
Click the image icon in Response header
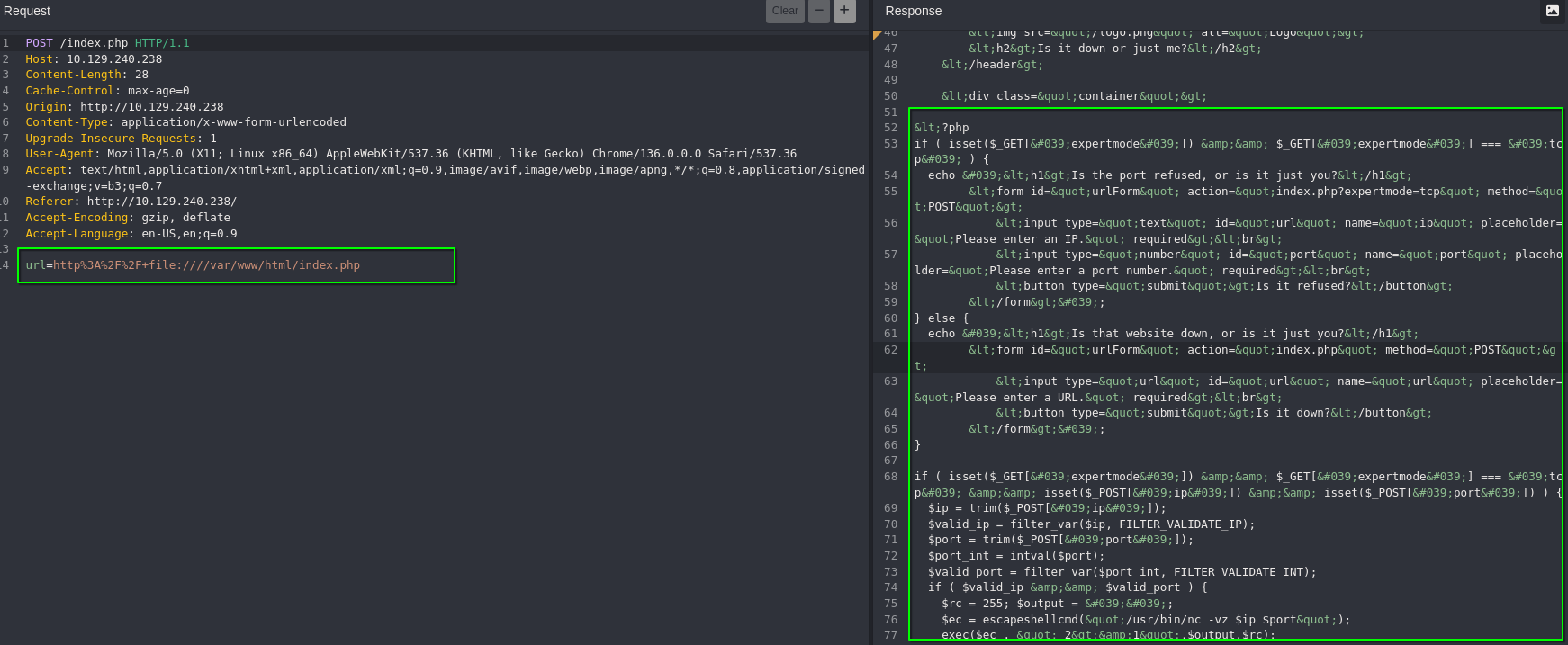click(x=1553, y=11)
